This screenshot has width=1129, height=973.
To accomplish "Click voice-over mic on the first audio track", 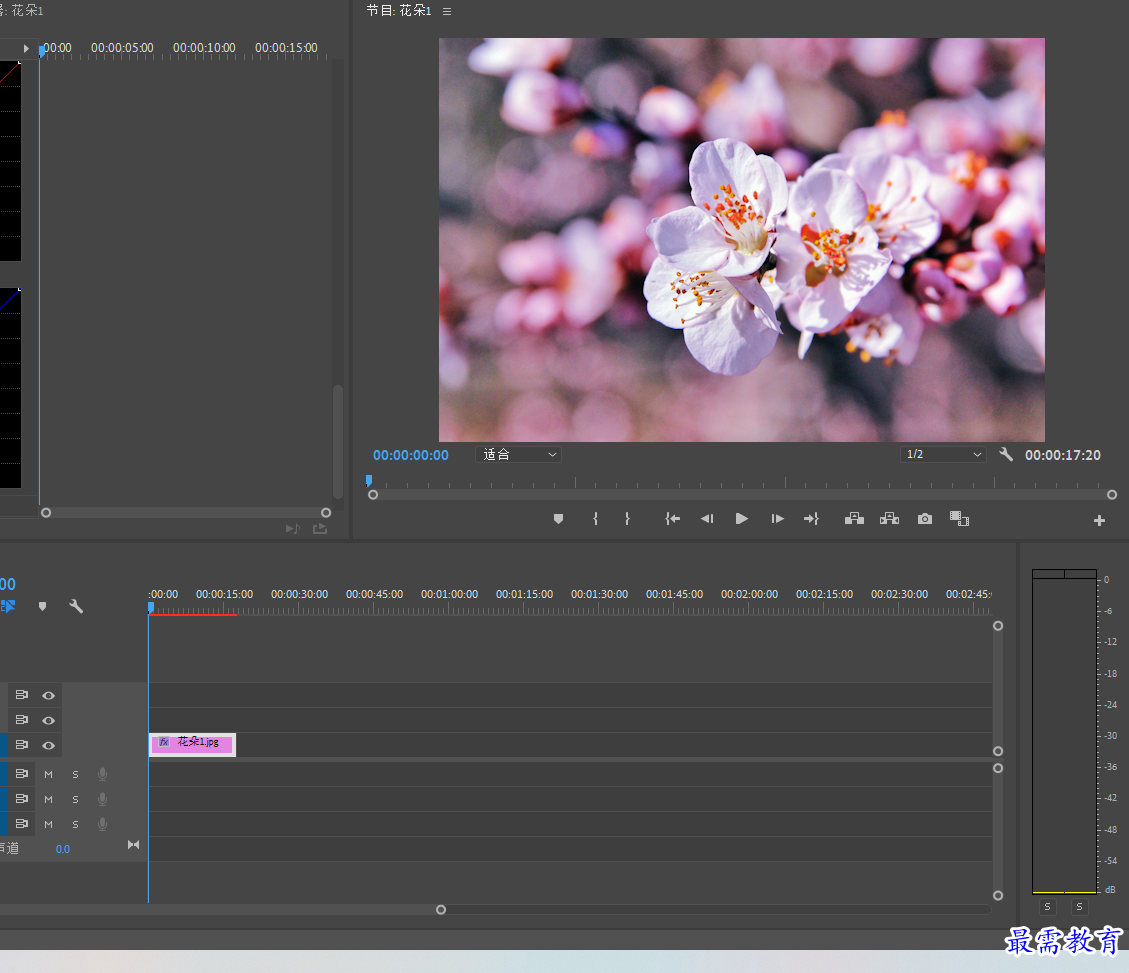I will (102, 774).
